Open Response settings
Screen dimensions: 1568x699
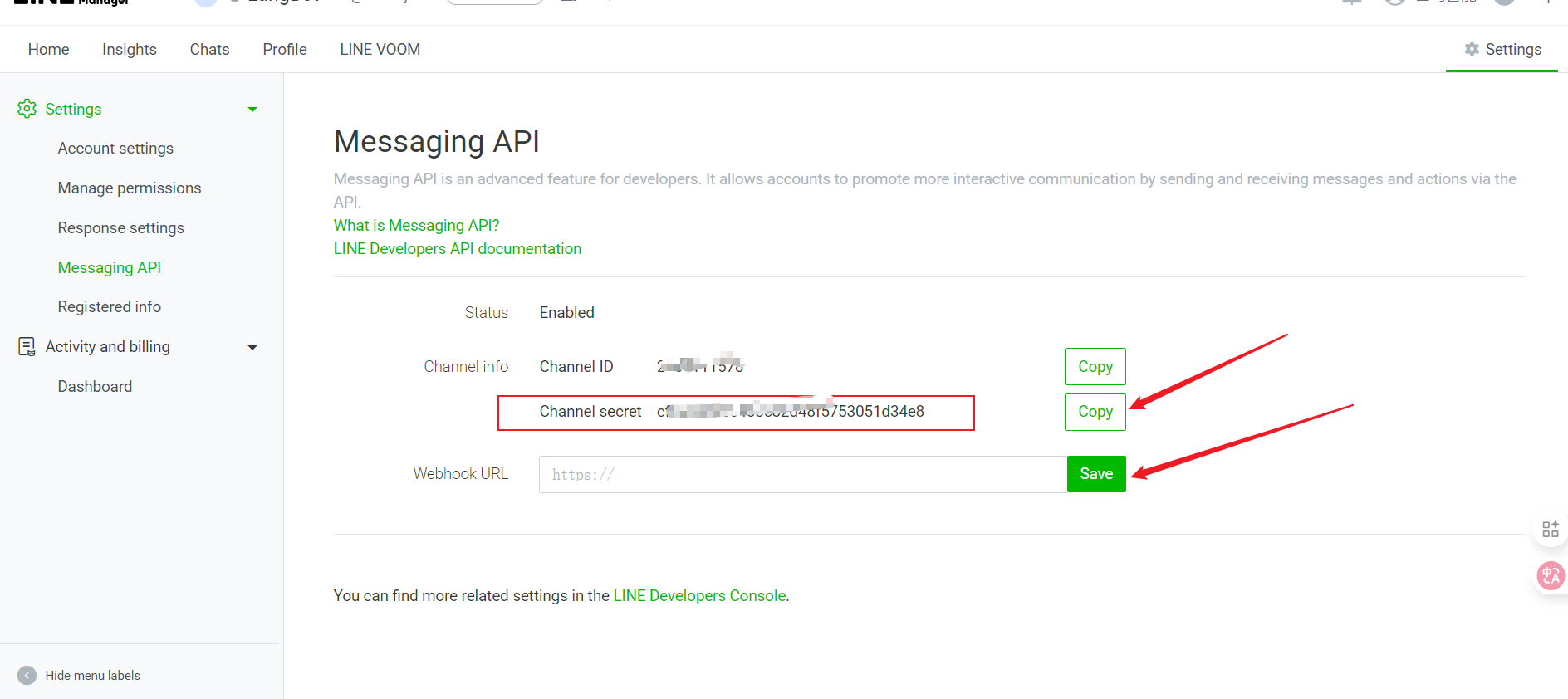pyautogui.click(x=121, y=227)
